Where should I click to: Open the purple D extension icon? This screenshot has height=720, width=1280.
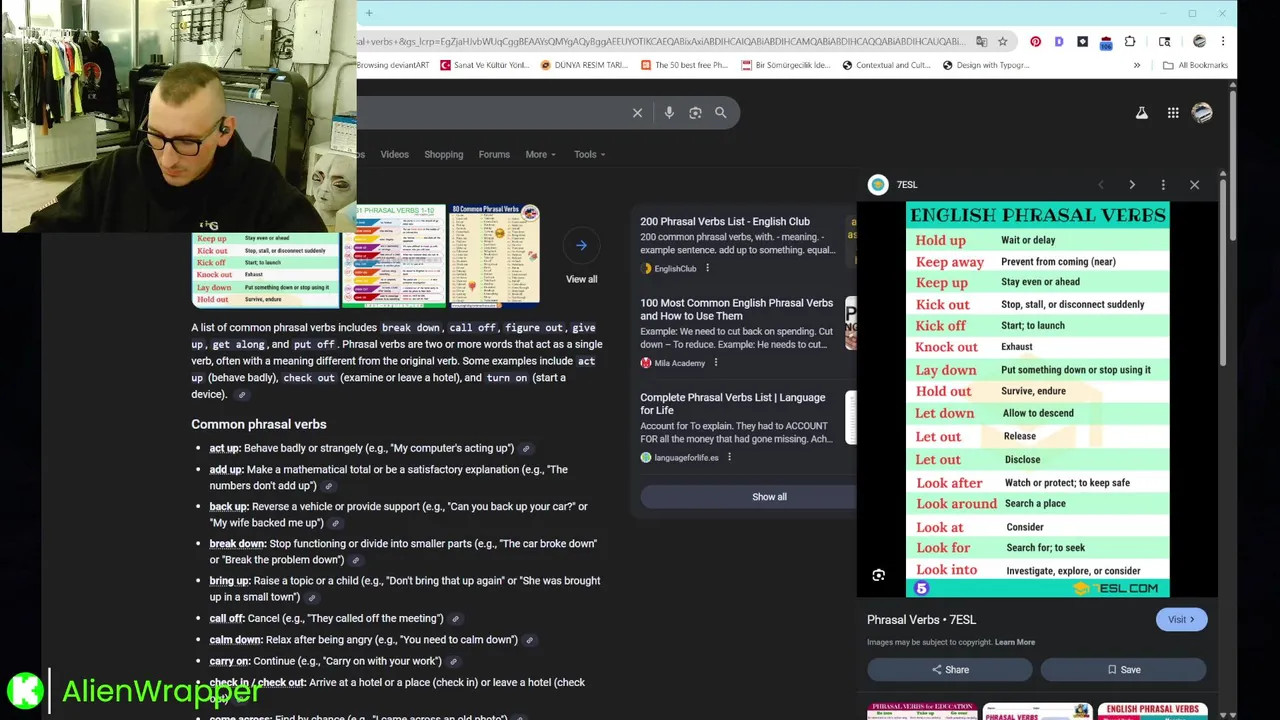(1058, 42)
